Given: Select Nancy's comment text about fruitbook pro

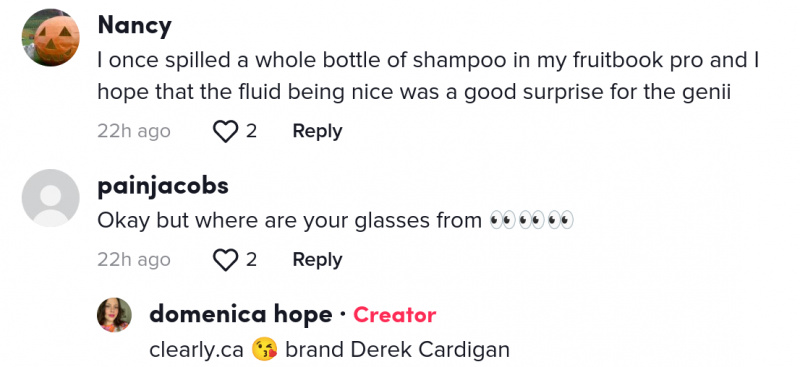Looking at the screenshot, I should click(429, 77).
